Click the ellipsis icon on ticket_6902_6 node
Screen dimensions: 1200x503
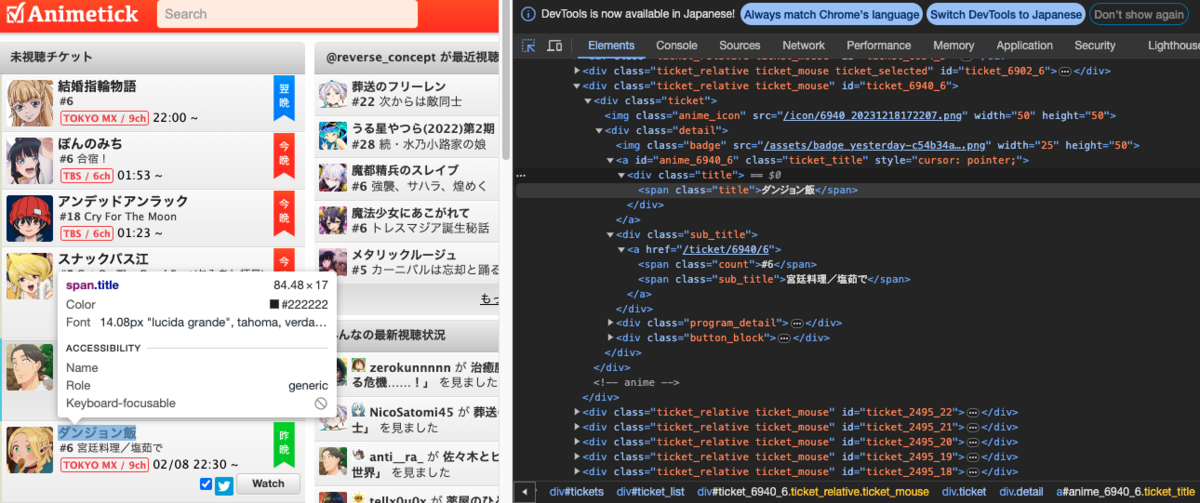tap(1065, 71)
